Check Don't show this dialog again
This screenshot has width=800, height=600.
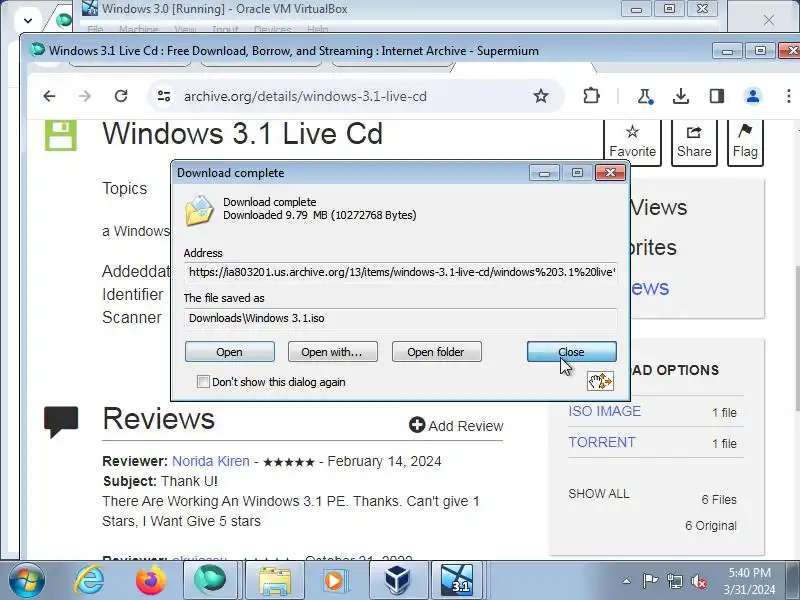(x=203, y=382)
